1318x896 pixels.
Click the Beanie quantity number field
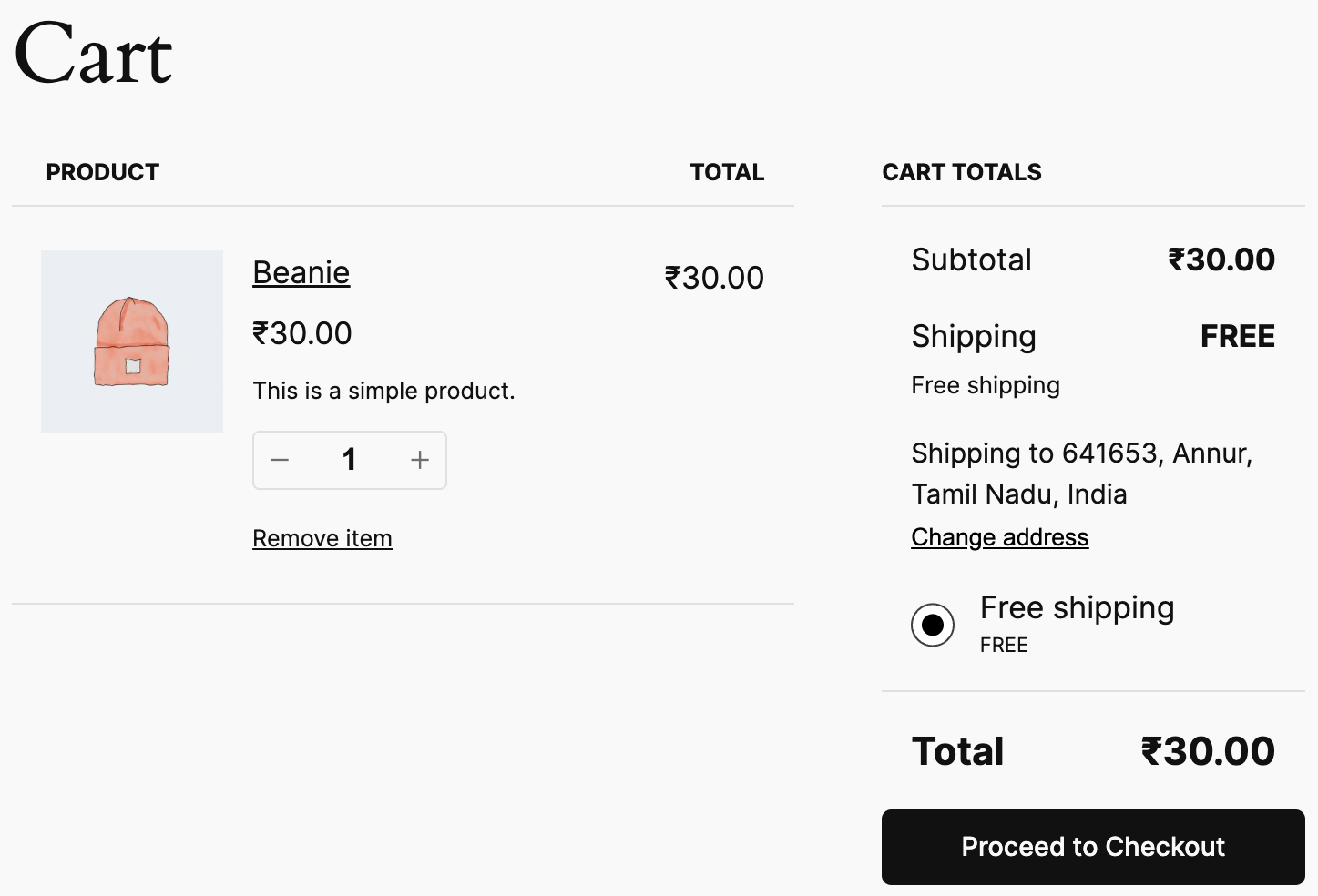349,460
